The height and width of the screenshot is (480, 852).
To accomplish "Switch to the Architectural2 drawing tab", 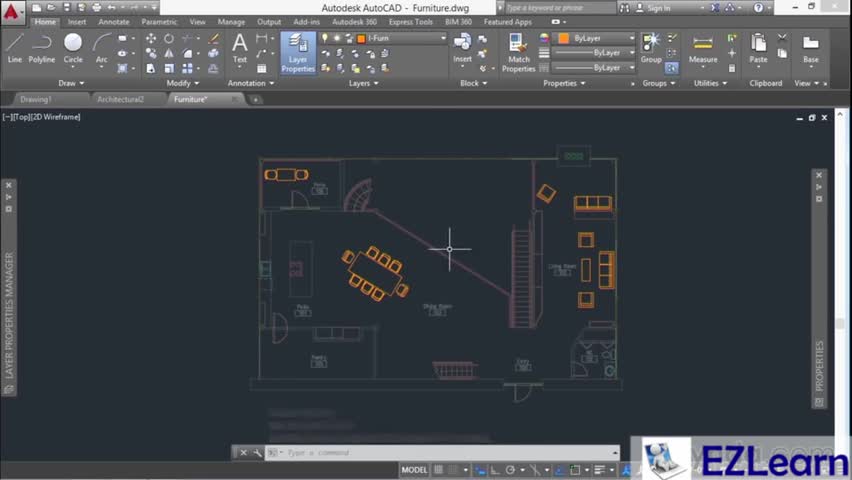I will coord(120,100).
